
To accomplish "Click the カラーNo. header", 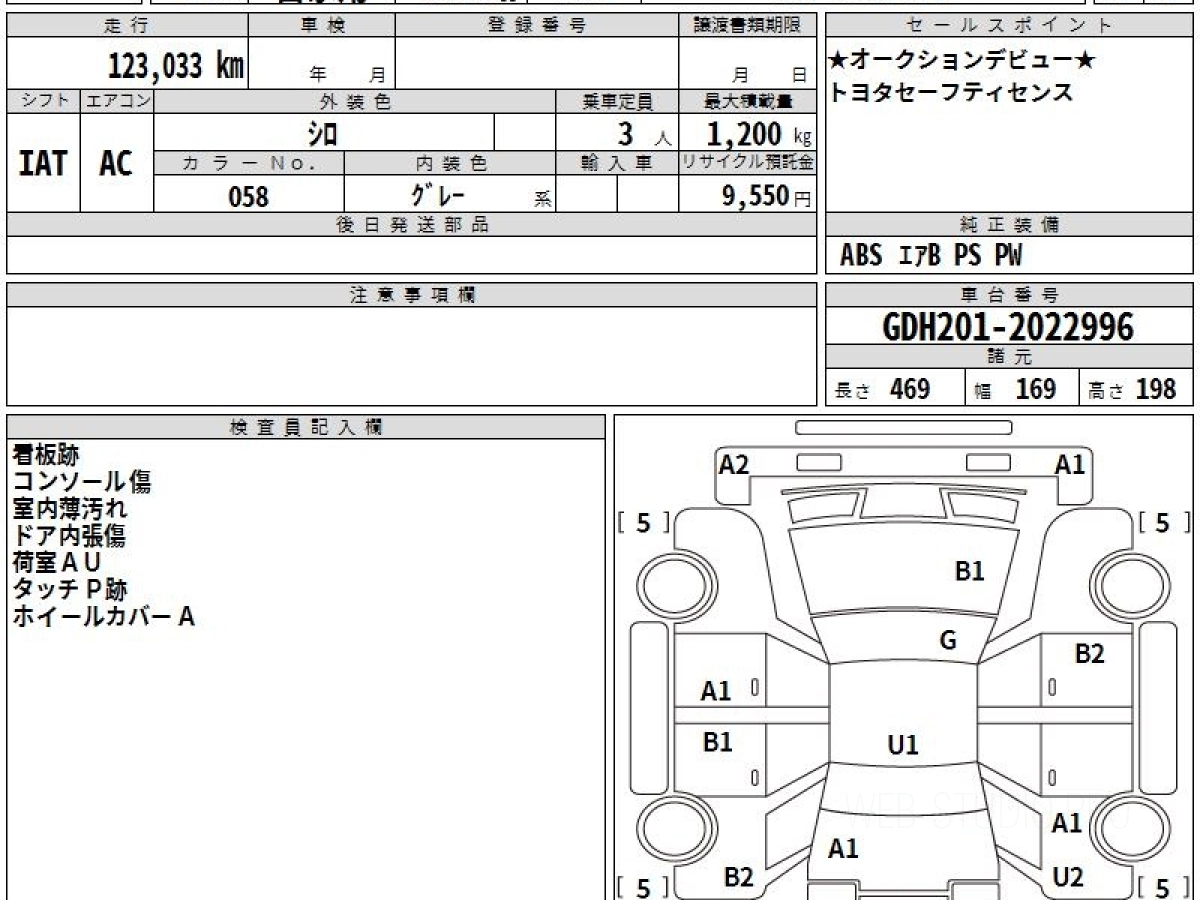I will click(249, 163).
